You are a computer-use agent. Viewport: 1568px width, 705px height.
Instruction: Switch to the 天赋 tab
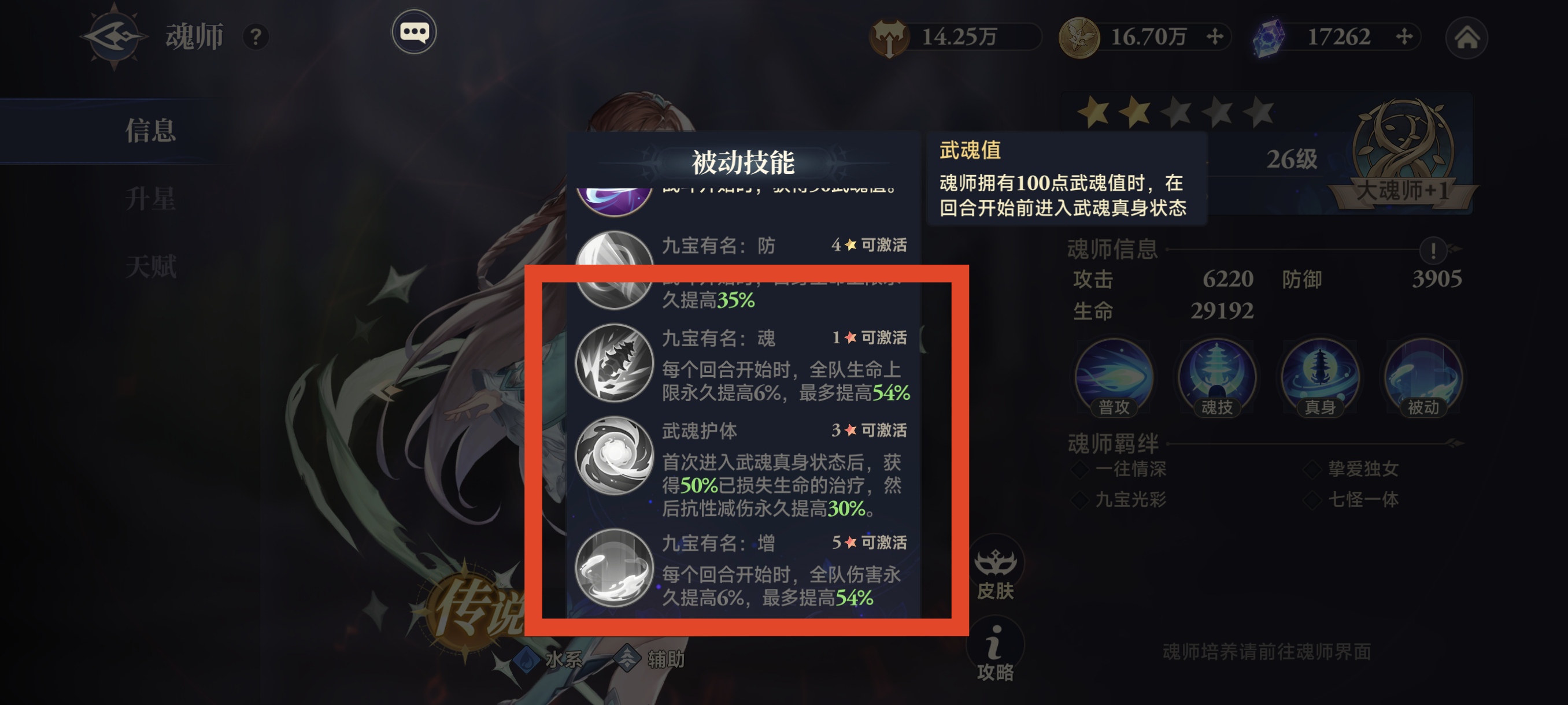coord(150,267)
